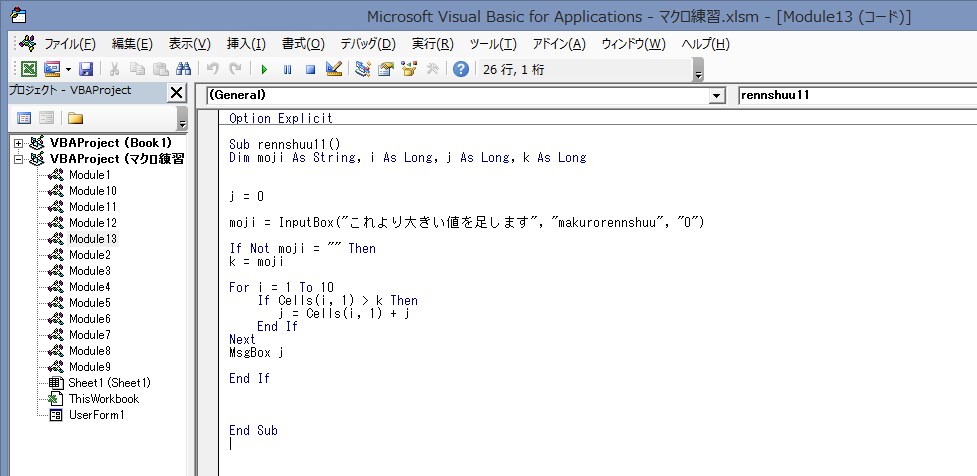Open VBA Help question mark icon
Screen dimensions: 977x476
(460, 69)
